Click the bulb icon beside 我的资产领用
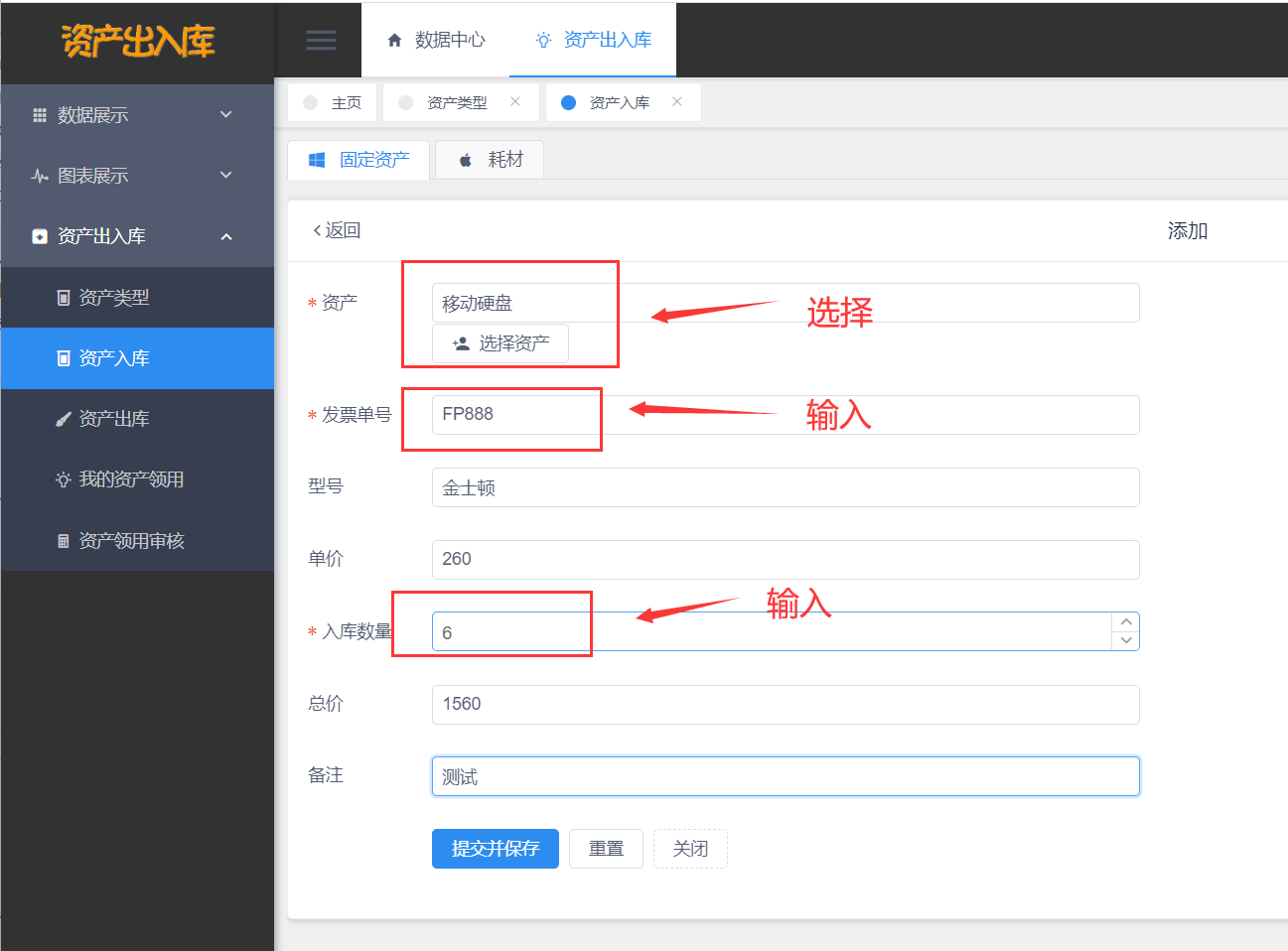 click(x=64, y=479)
